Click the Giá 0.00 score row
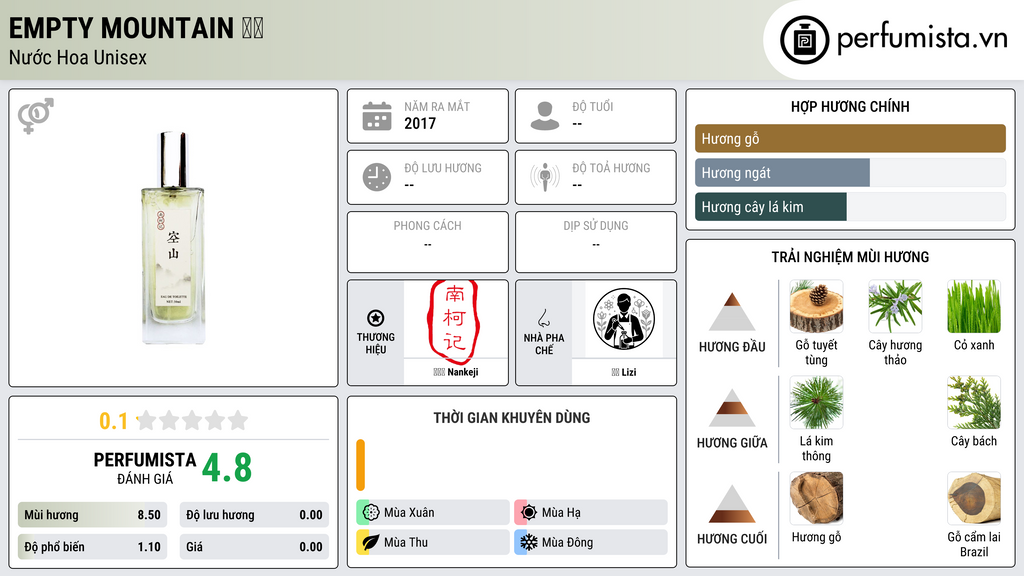 coord(254,547)
